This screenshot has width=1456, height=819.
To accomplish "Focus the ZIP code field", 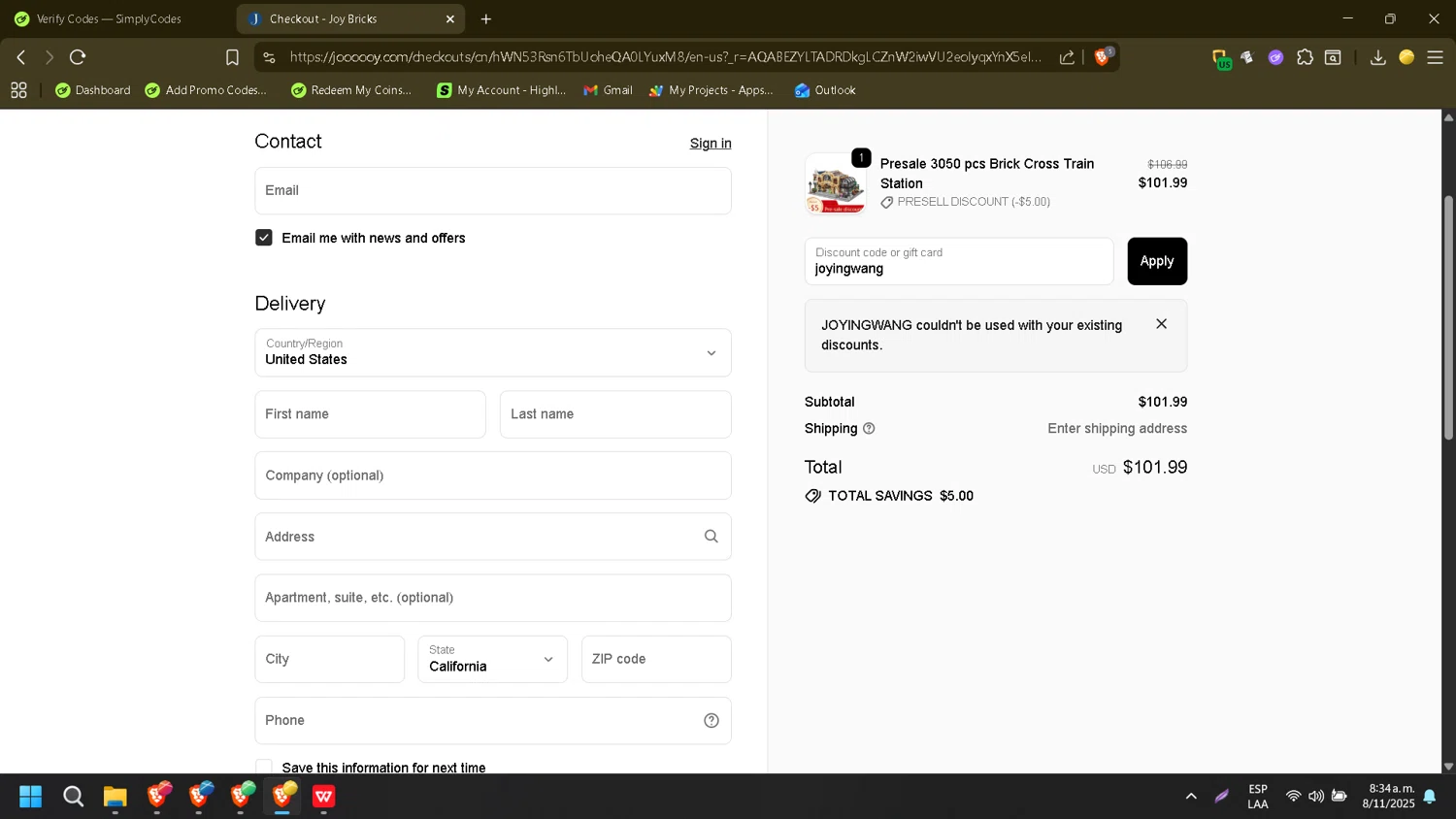I will coord(656,659).
